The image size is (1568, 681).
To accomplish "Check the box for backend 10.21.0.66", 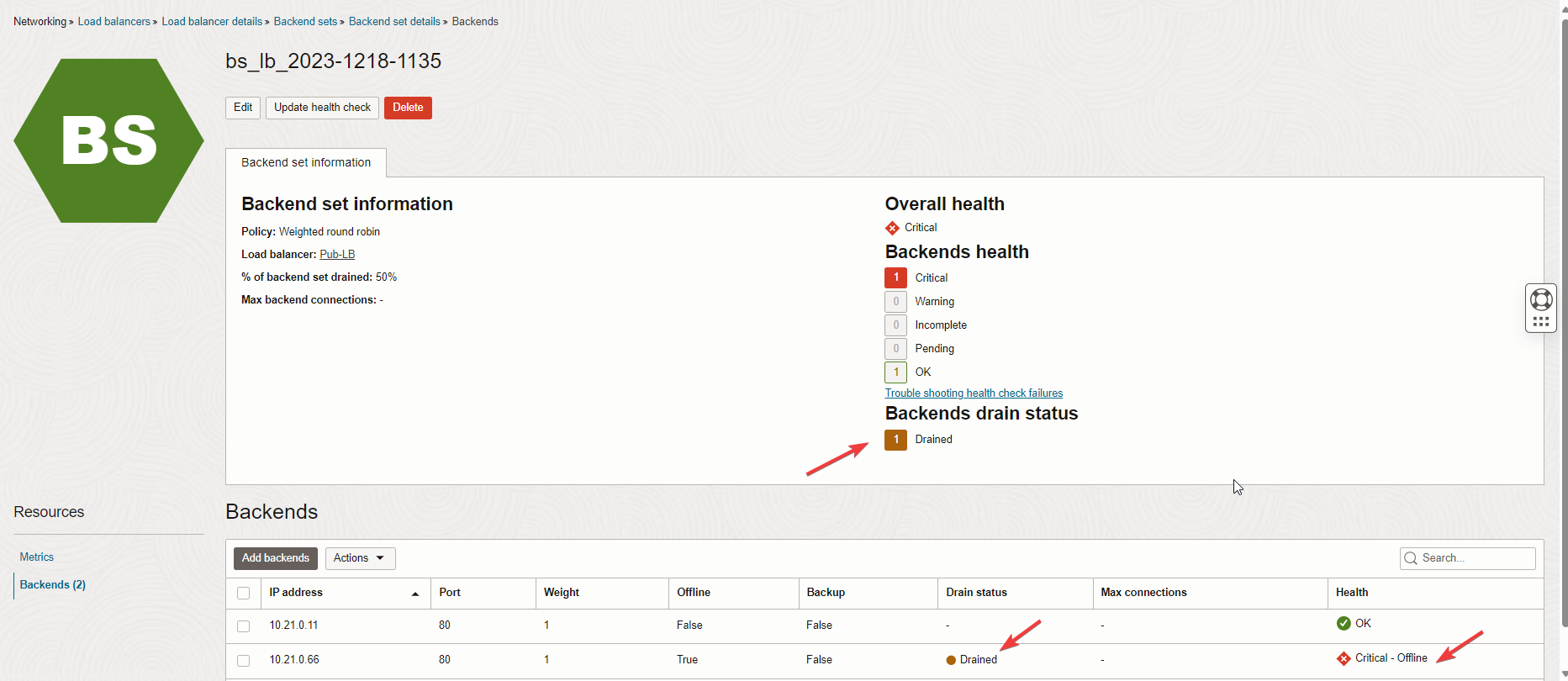I will [244, 660].
